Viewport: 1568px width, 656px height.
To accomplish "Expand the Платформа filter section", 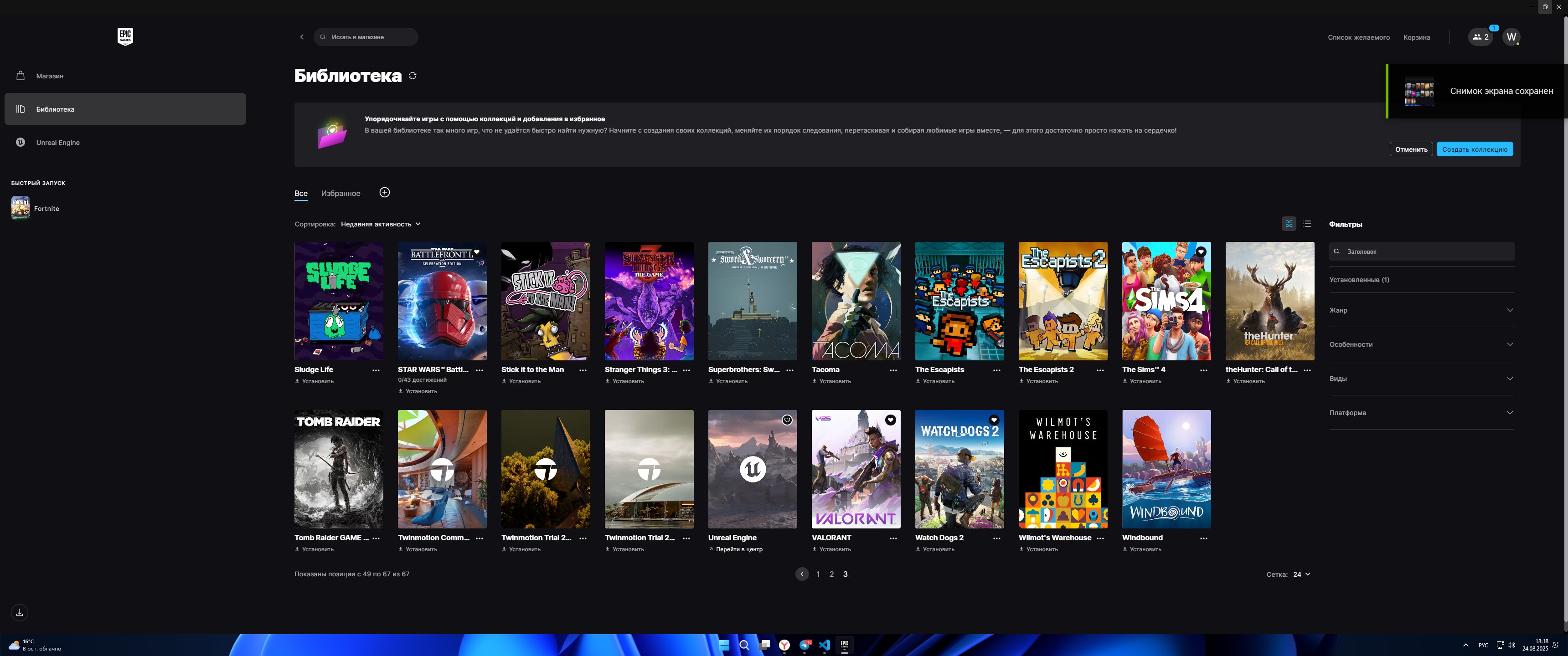I will point(1422,413).
